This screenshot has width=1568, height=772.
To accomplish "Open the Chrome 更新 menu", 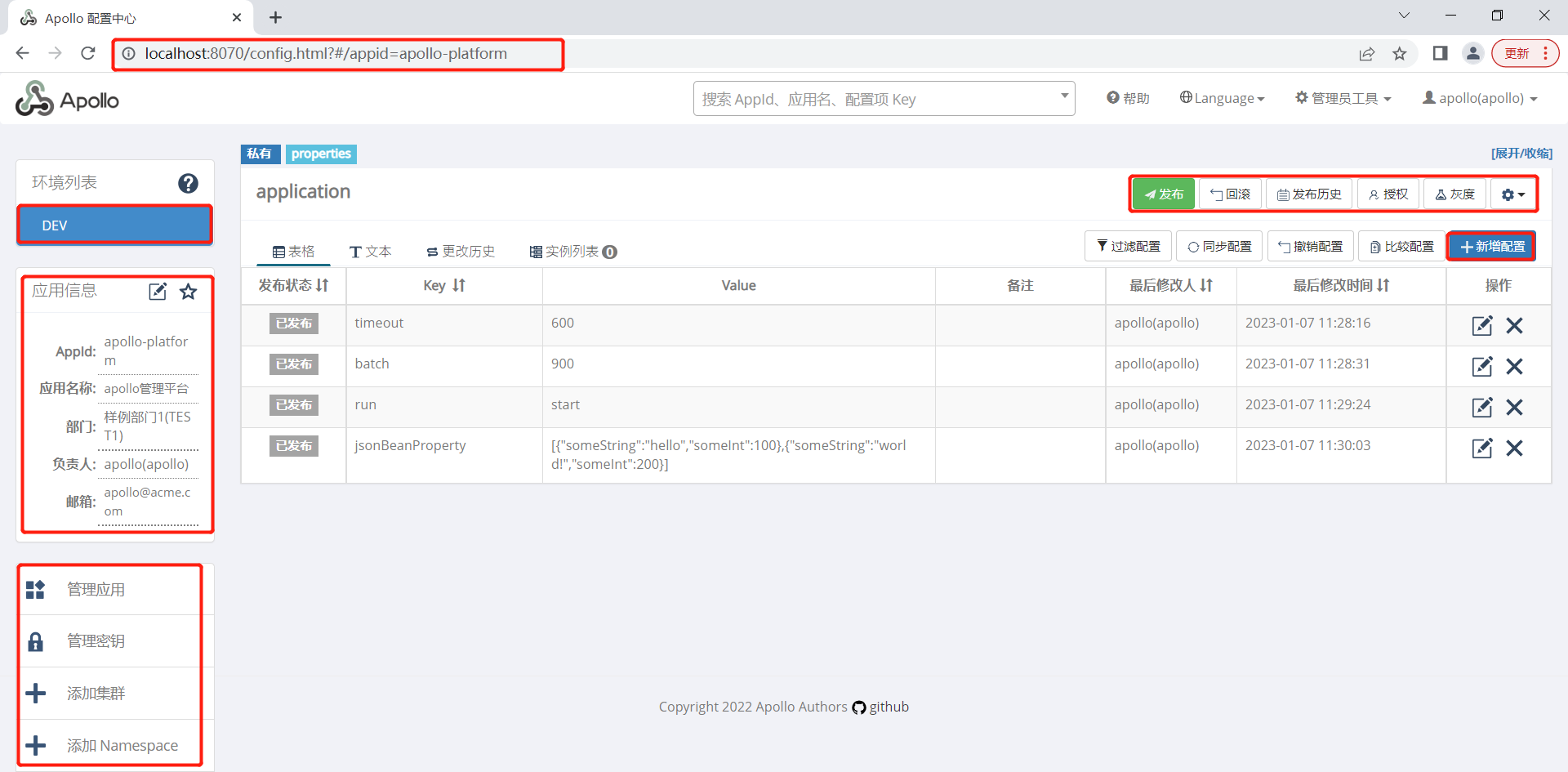I will [x=1526, y=53].
